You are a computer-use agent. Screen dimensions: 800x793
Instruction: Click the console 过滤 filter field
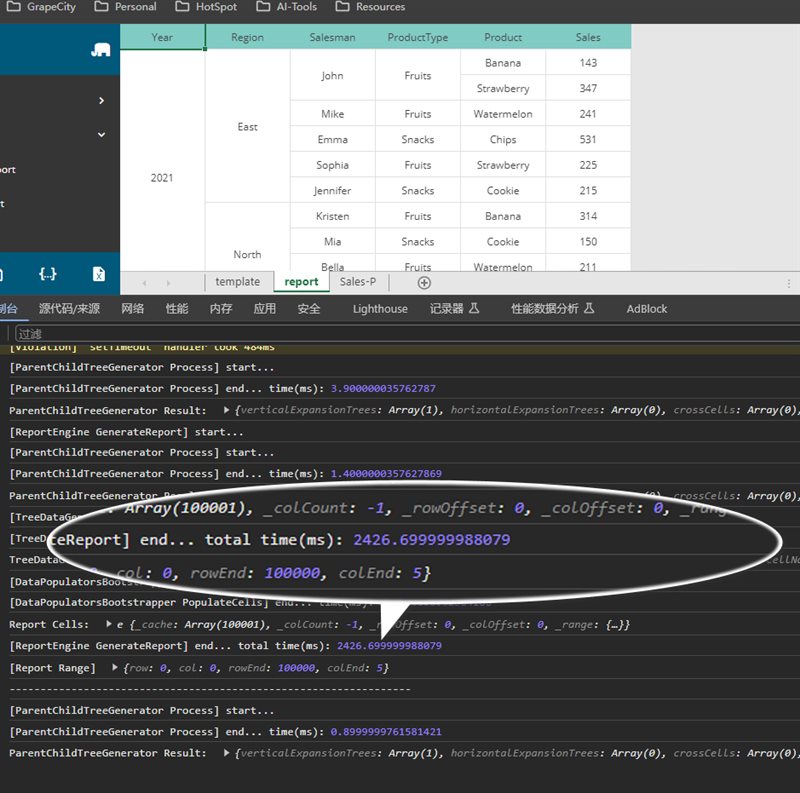(407, 334)
